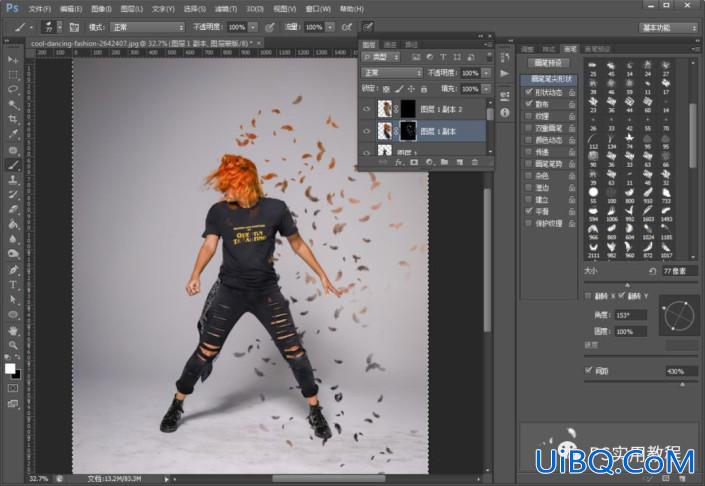Click the add layer style fx icon
The width and height of the screenshot is (705, 486).
pos(398,162)
